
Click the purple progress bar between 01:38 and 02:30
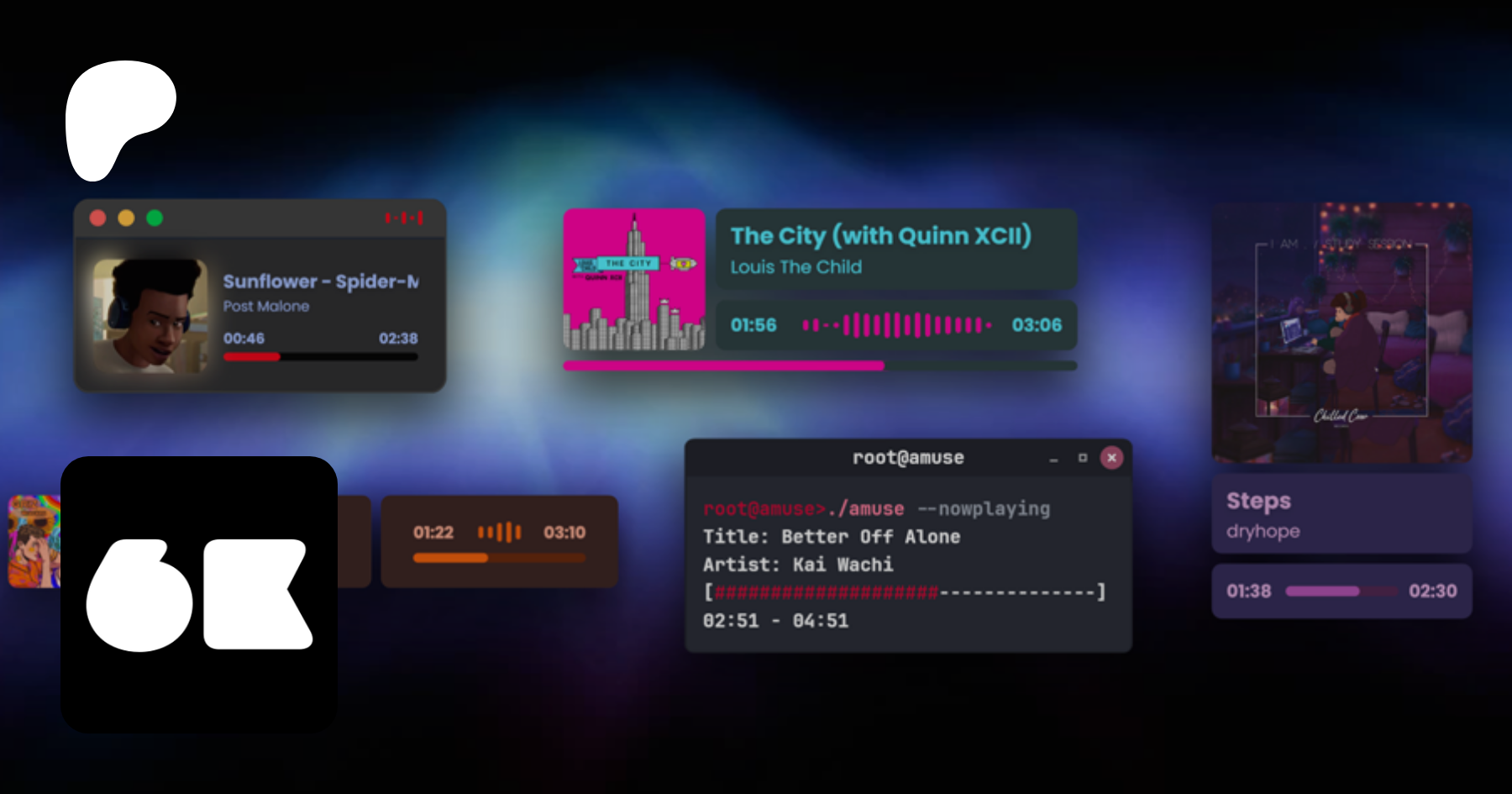pos(1340,592)
